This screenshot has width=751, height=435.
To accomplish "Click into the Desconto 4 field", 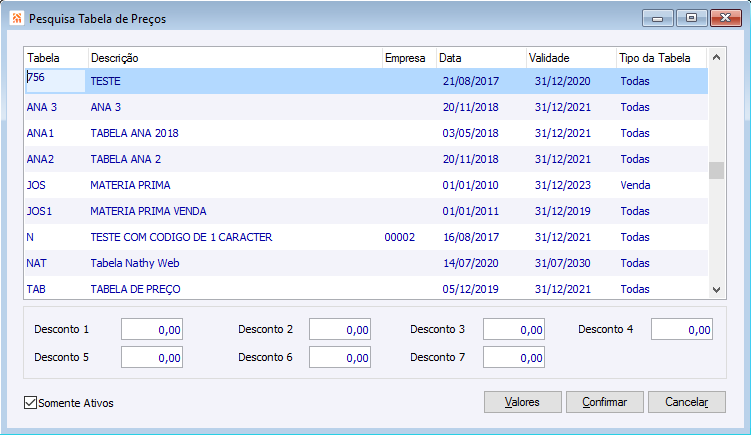I will click(x=682, y=330).
